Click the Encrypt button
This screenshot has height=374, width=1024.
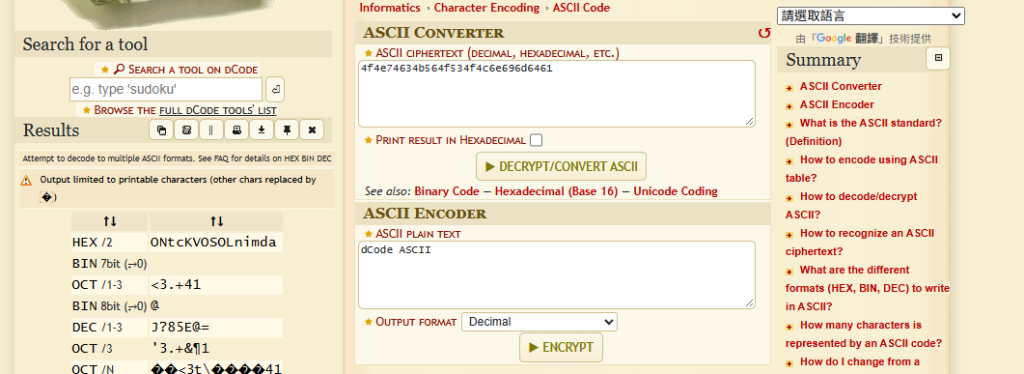561,347
